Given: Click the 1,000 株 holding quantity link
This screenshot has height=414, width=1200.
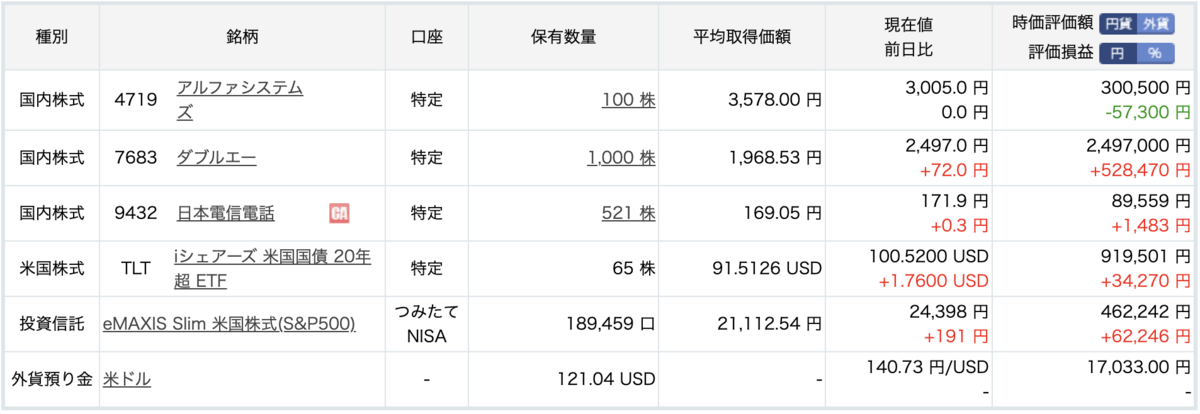Looking at the screenshot, I should click(x=621, y=158).
